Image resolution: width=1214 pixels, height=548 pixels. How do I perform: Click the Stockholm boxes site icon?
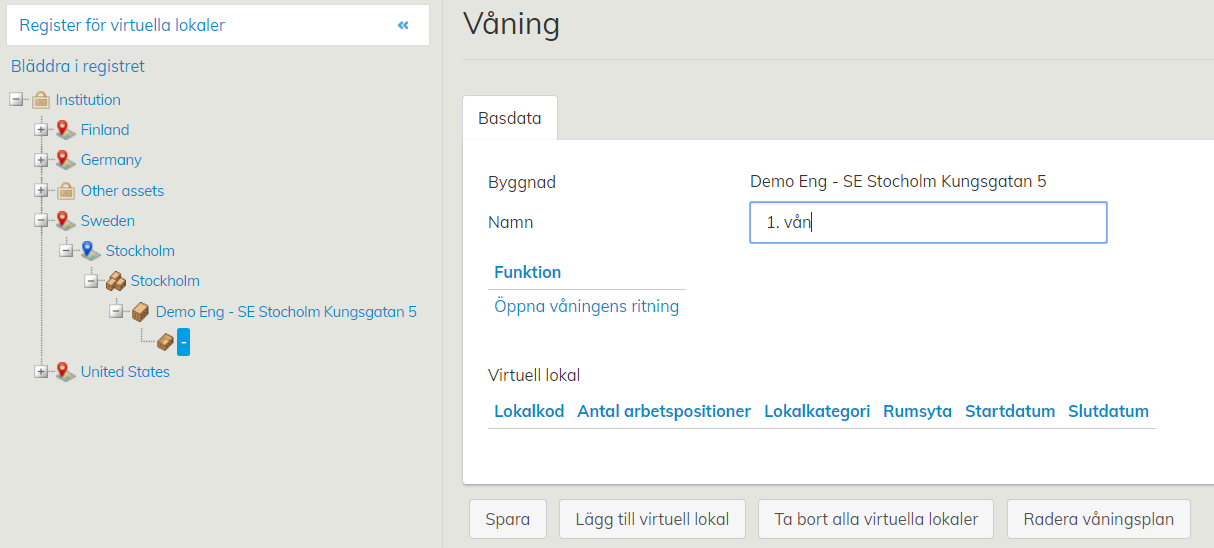click(116, 281)
